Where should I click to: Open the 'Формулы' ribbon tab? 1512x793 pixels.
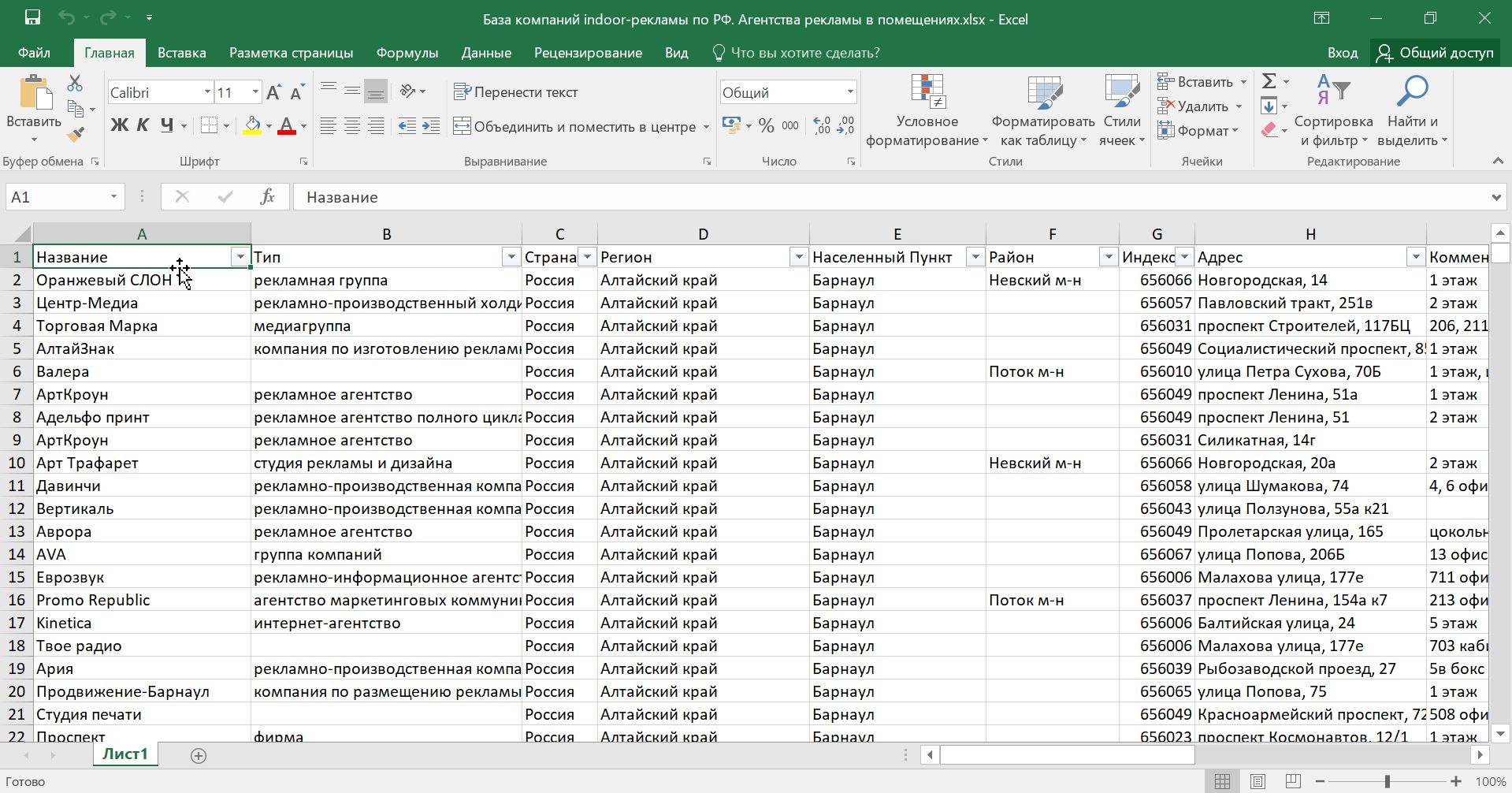click(x=407, y=53)
